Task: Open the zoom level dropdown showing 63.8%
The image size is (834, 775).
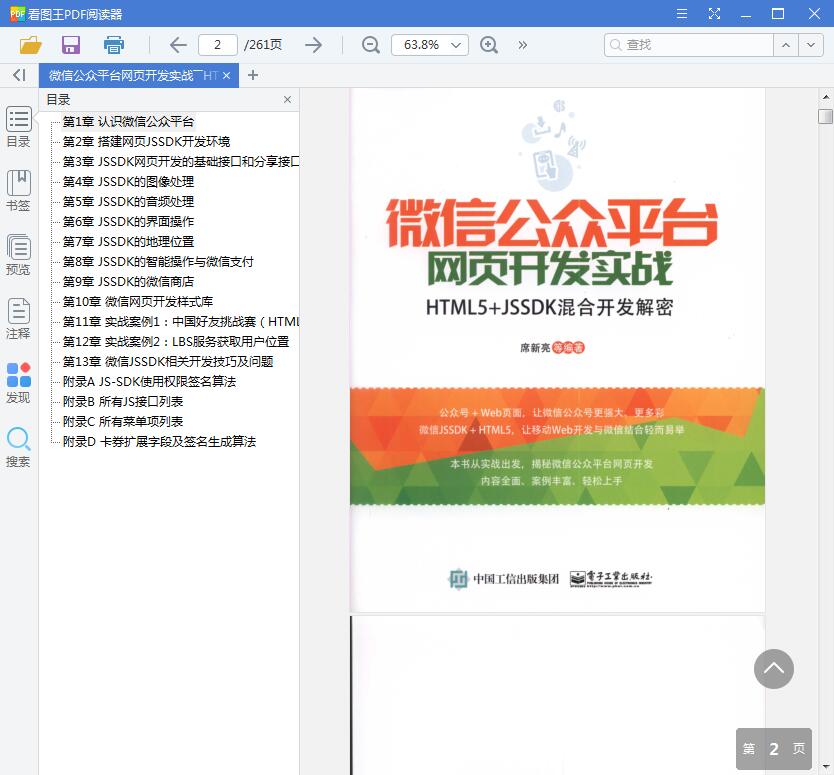Action: [430, 45]
